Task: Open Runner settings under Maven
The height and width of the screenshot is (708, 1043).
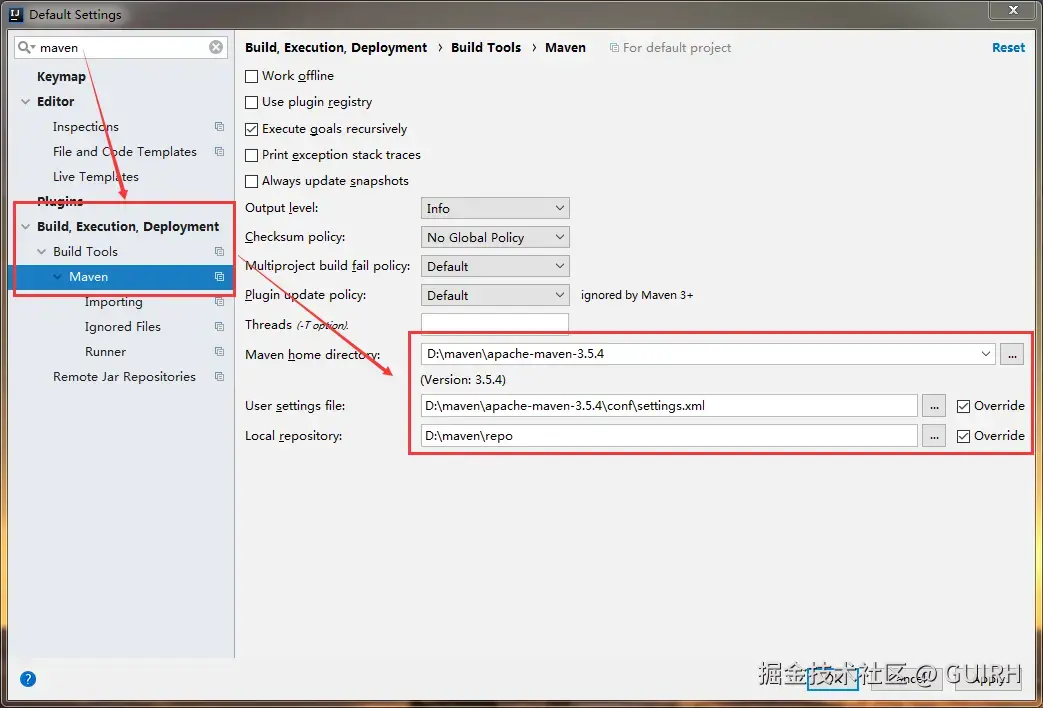Action: [x=105, y=352]
